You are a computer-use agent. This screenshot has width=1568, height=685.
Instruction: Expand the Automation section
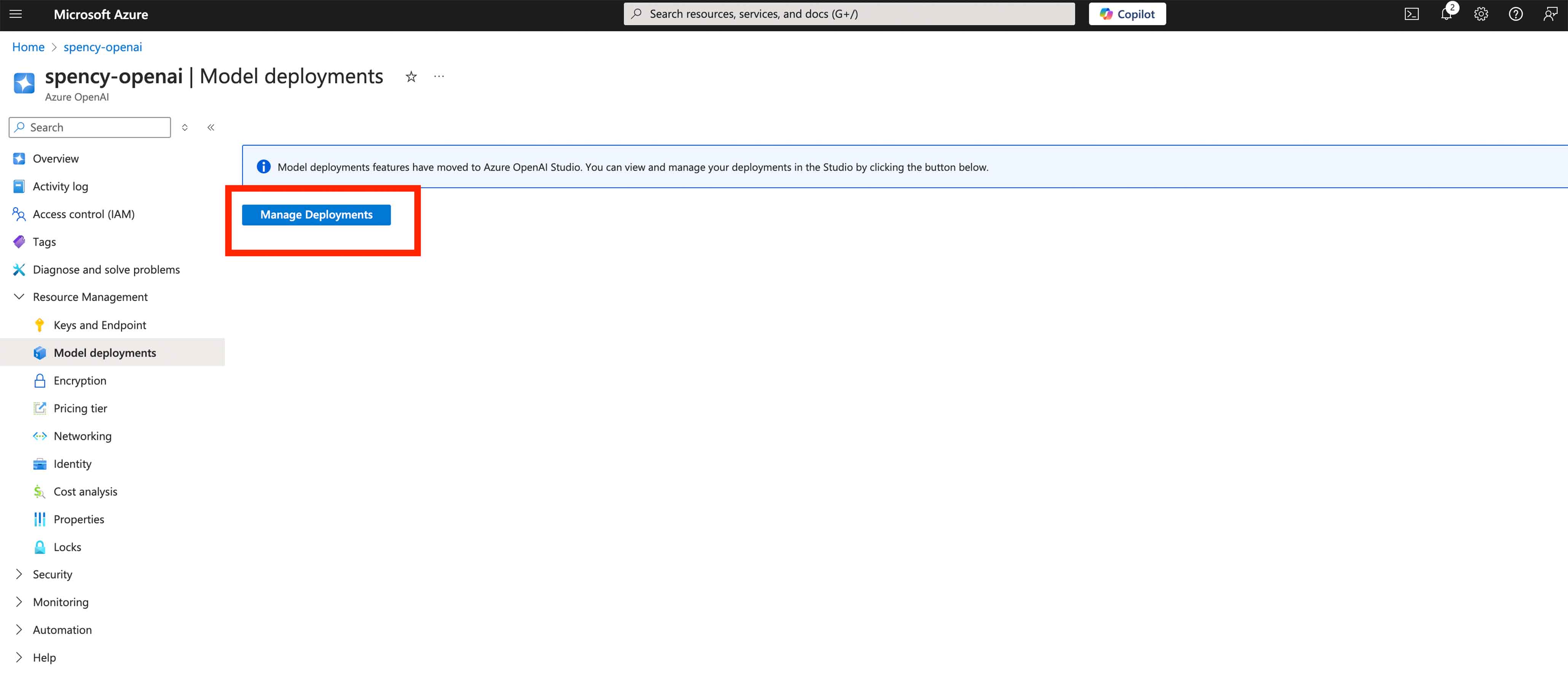click(19, 629)
